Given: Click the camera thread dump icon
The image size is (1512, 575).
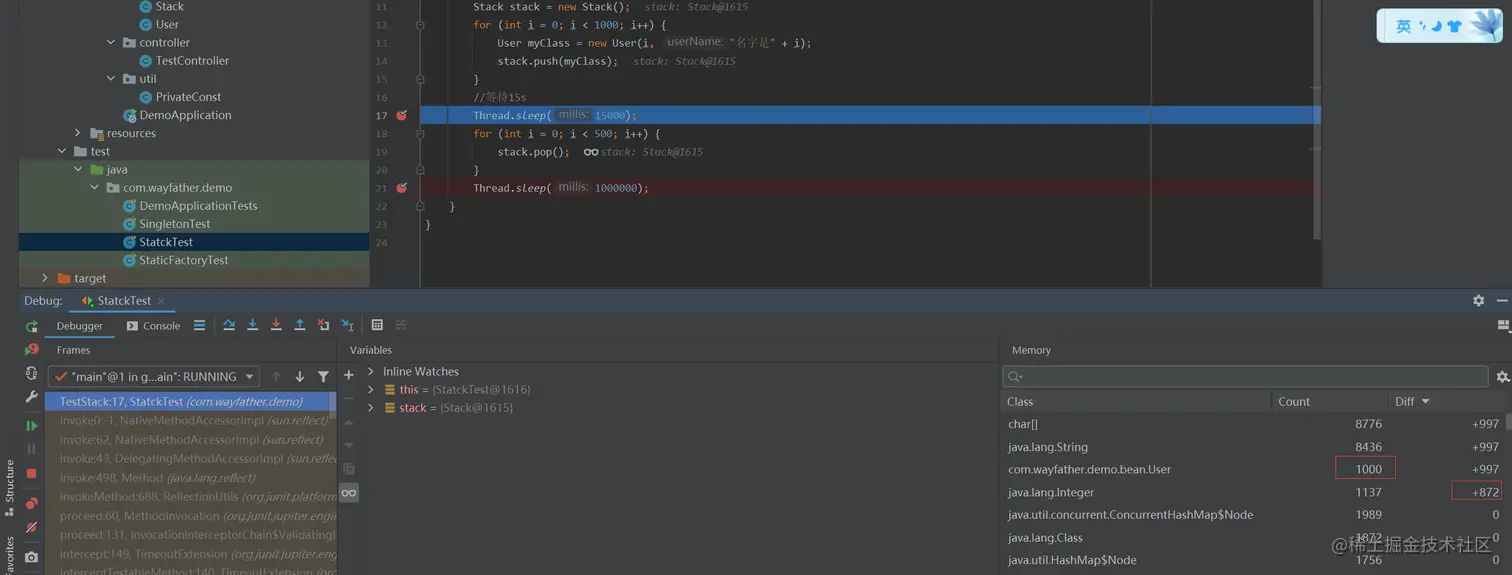Looking at the screenshot, I should 32,557.
